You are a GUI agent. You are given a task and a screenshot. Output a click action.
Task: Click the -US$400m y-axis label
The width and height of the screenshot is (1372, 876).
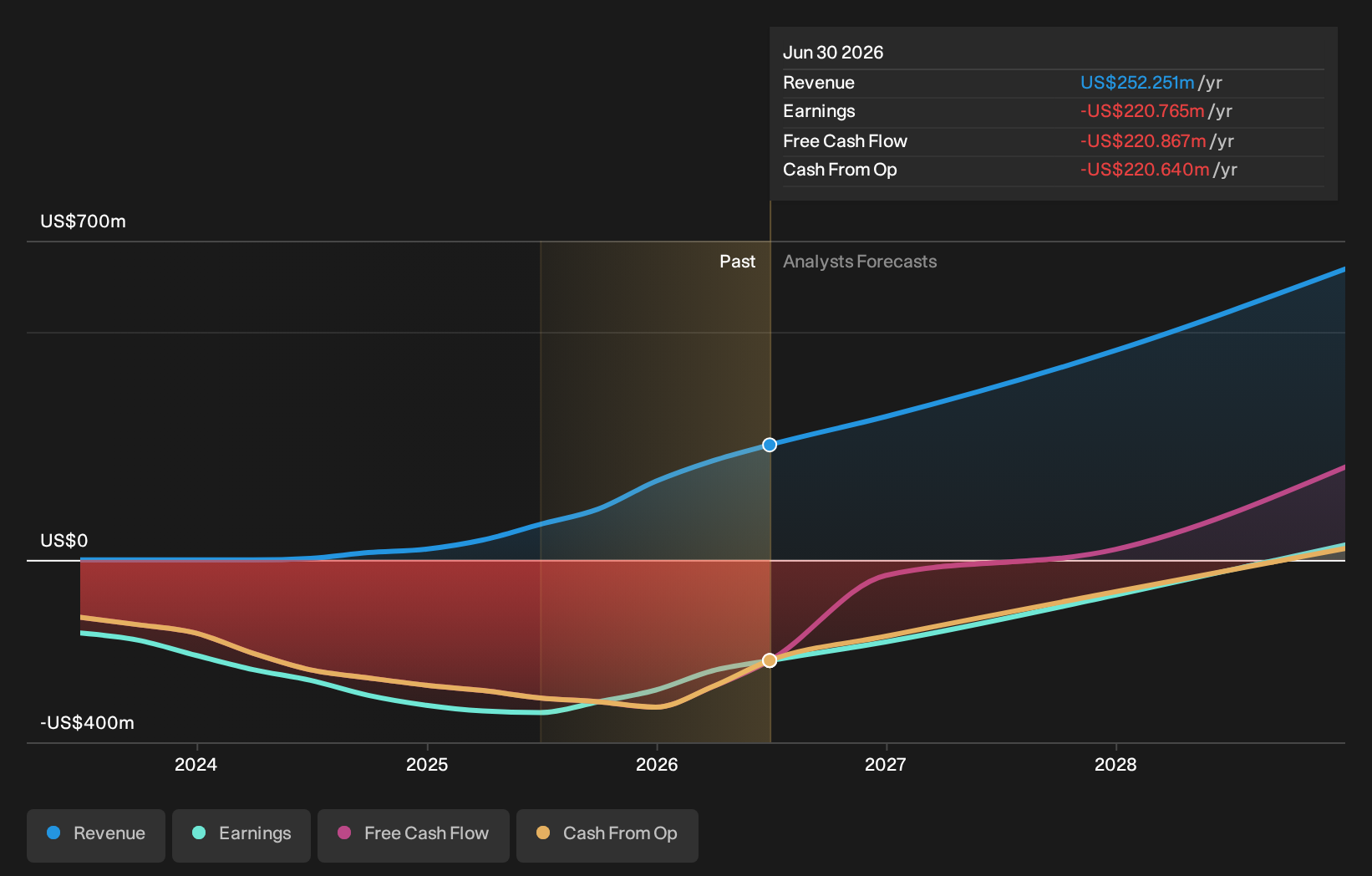[87, 723]
